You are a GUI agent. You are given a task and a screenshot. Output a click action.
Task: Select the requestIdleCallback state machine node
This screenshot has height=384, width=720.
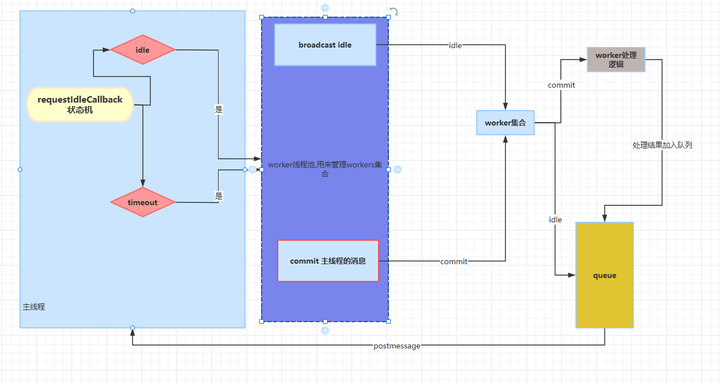(x=80, y=105)
